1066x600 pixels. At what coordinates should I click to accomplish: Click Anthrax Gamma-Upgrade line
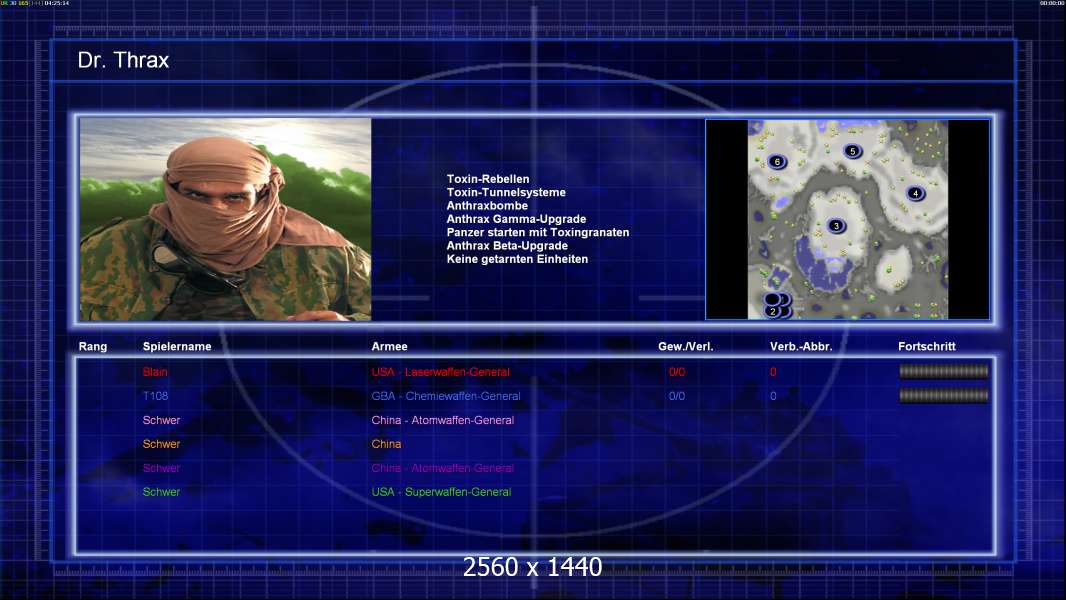coord(516,219)
